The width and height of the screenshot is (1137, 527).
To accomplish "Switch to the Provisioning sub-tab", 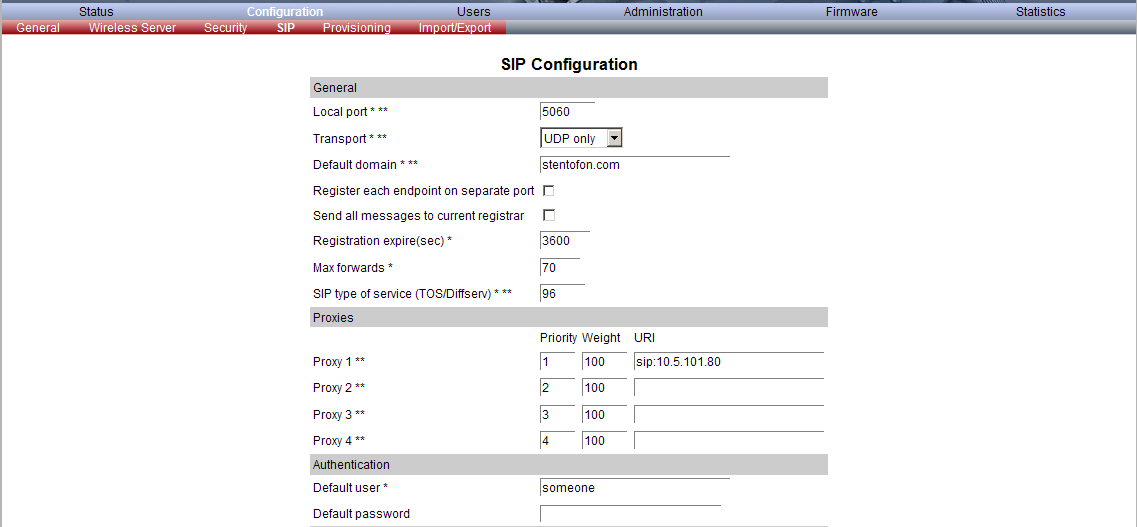I will point(356,28).
